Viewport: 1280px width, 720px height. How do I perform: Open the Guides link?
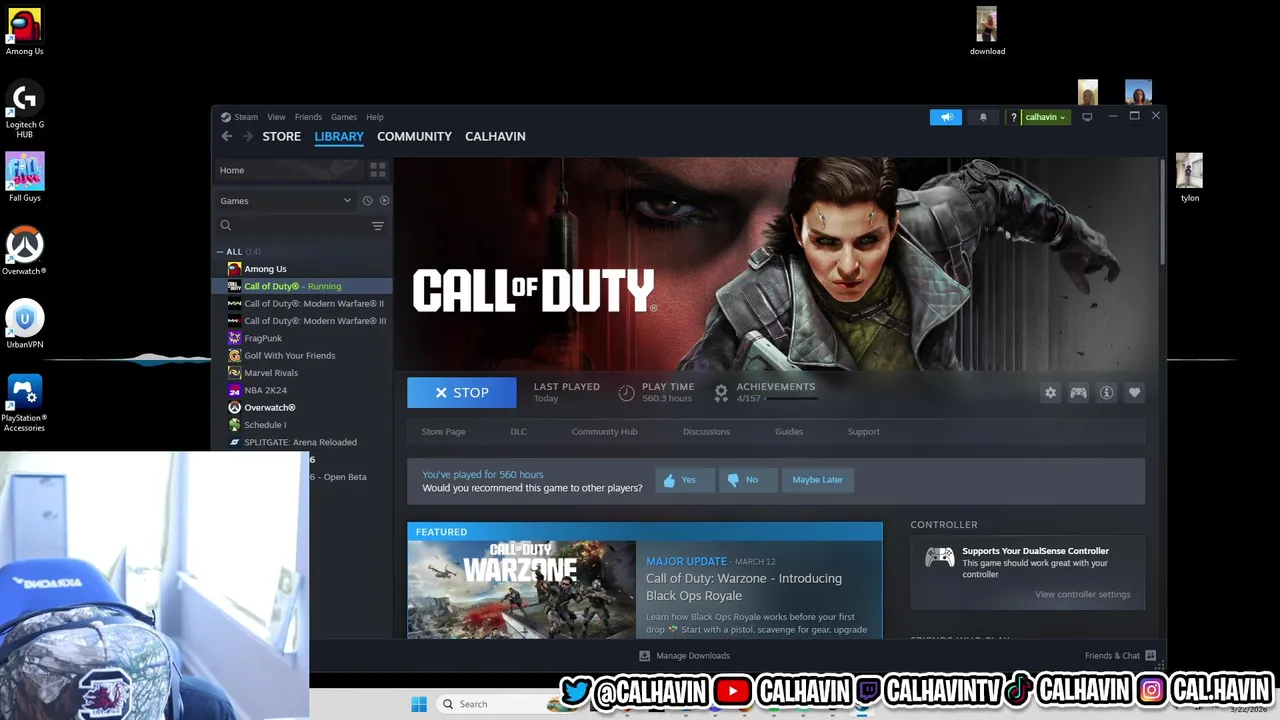(789, 431)
